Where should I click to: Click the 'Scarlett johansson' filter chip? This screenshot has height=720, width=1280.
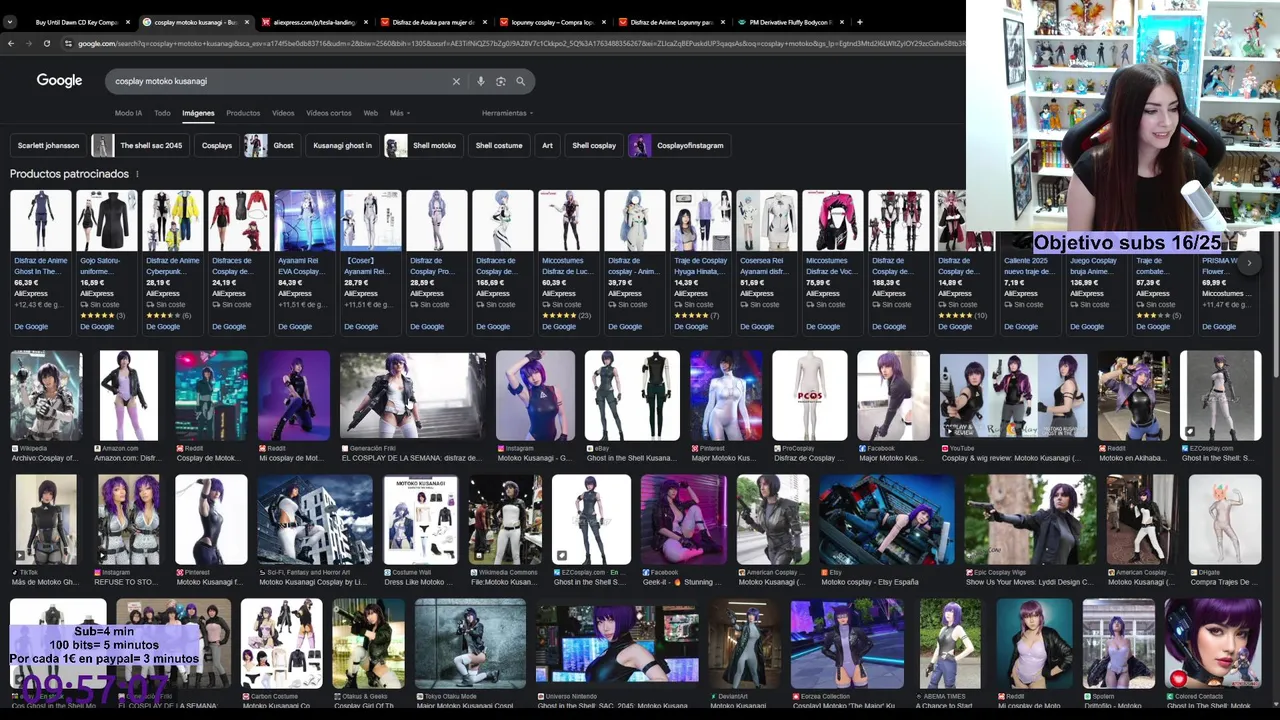48,145
